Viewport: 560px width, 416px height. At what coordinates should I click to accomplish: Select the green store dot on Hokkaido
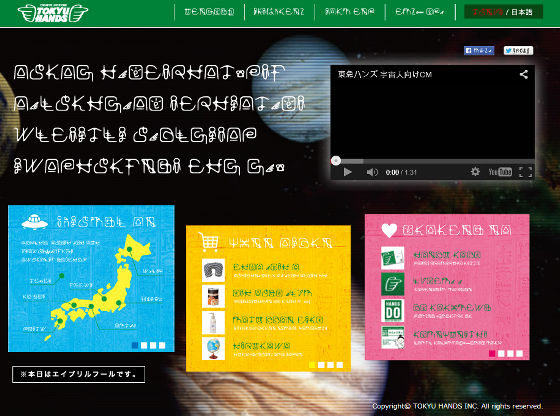129,249
